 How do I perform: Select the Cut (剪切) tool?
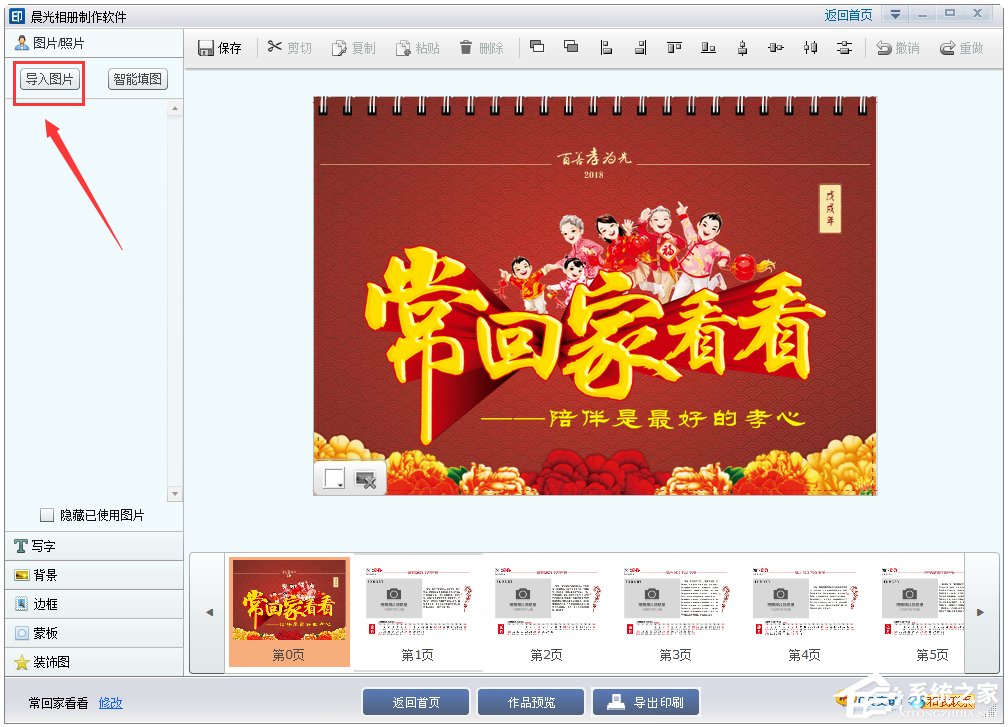coord(290,46)
